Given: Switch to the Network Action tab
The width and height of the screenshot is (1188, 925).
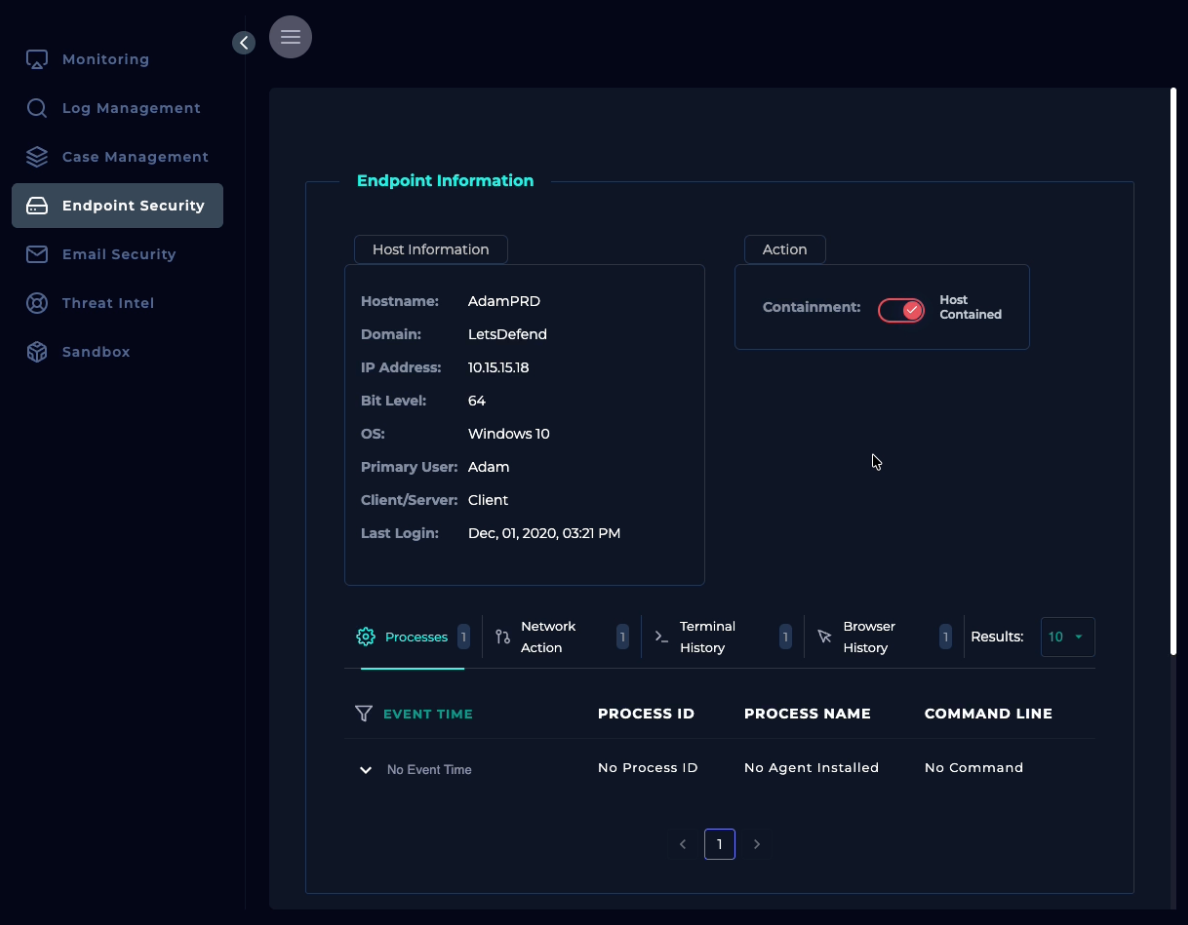Looking at the screenshot, I should [x=548, y=637].
